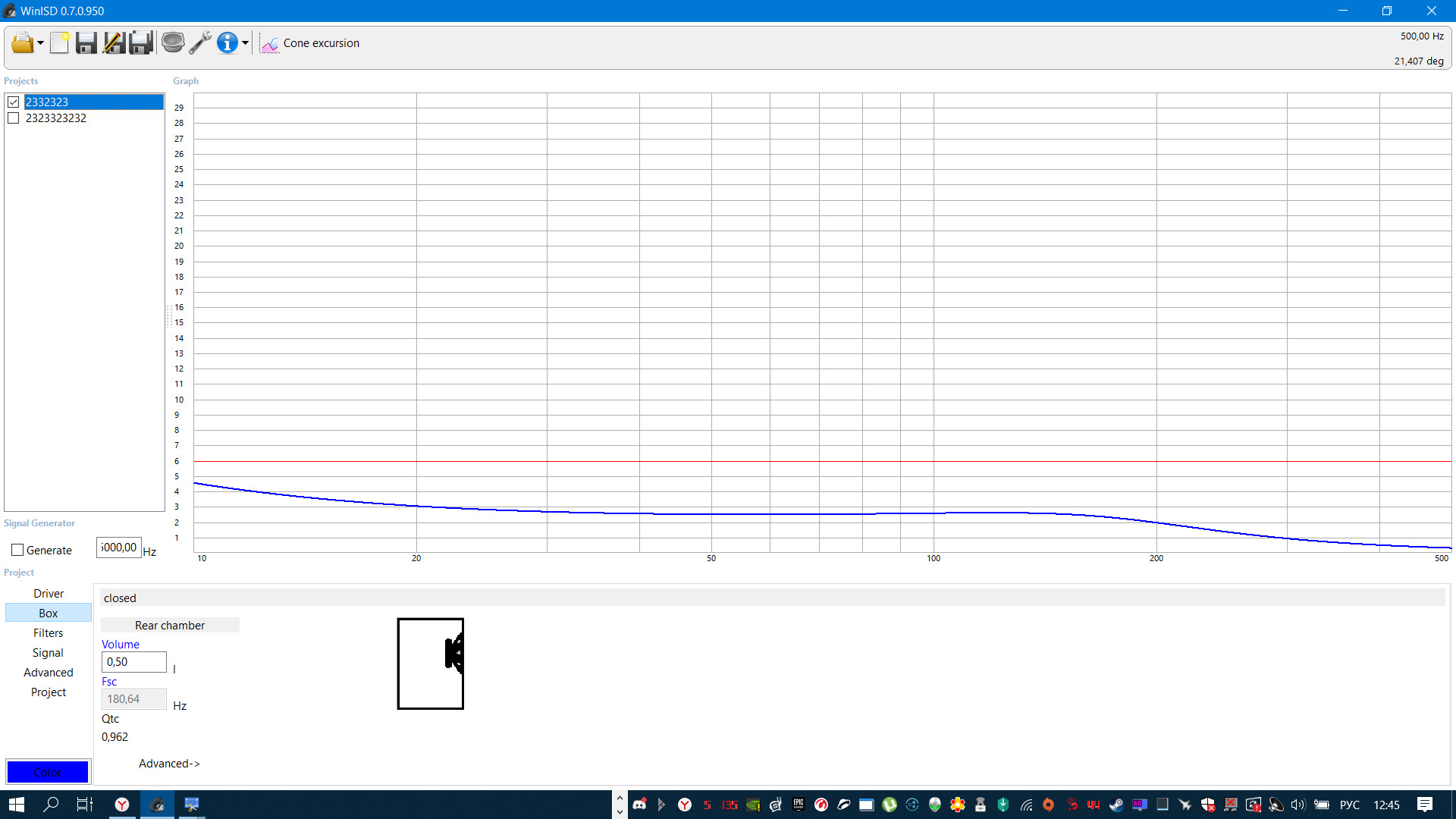Viewport: 1456px width, 819px height.
Task: Open Cone excursion graph type selector
Action: (x=322, y=43)
